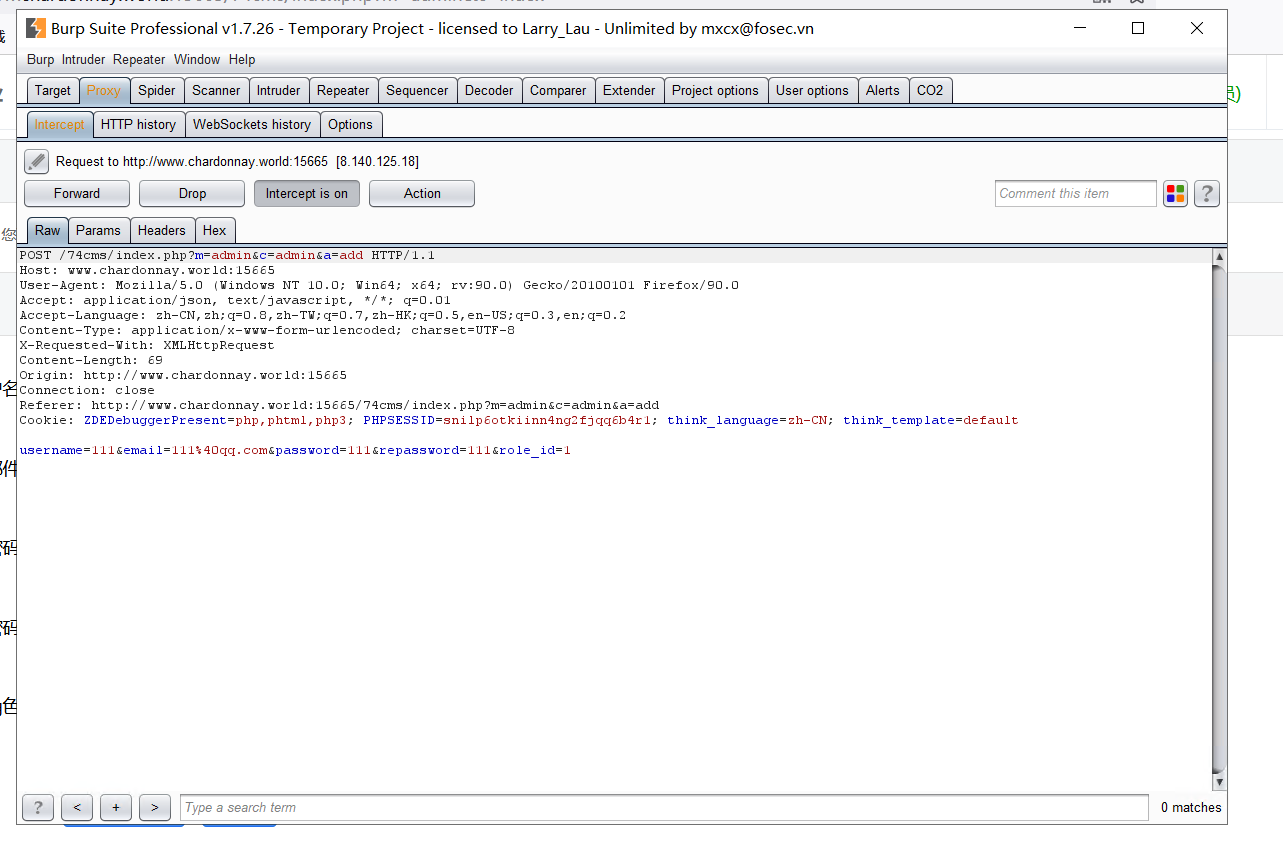Open the Help menu
This screenshot has width=1283, height=844.
pyautogui.click(x=242, y=59)
